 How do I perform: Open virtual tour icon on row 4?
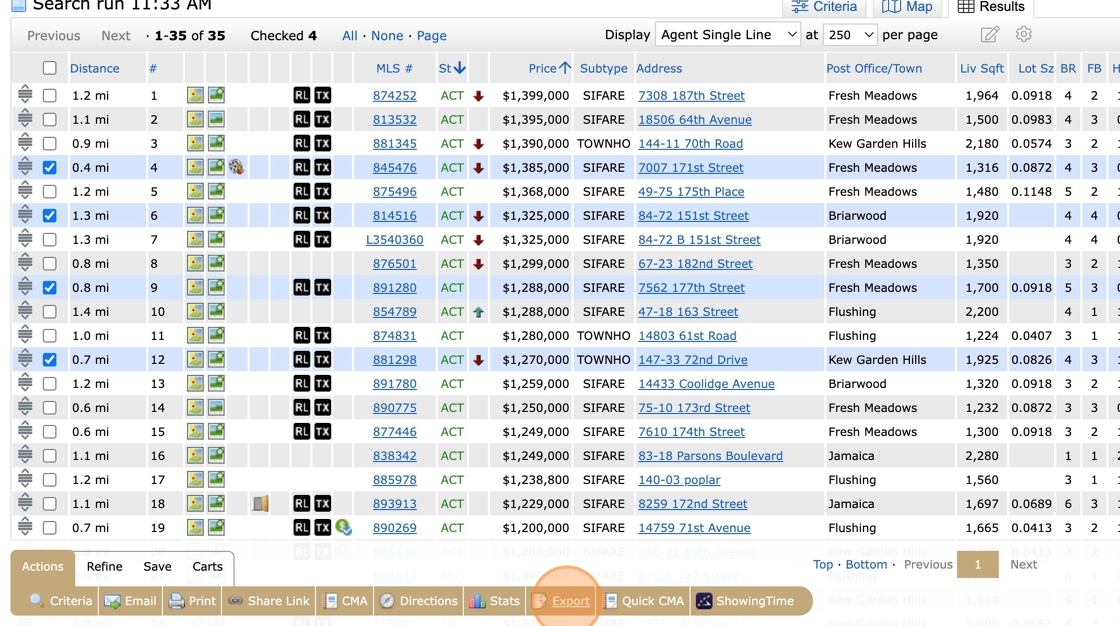coord(237,168)
